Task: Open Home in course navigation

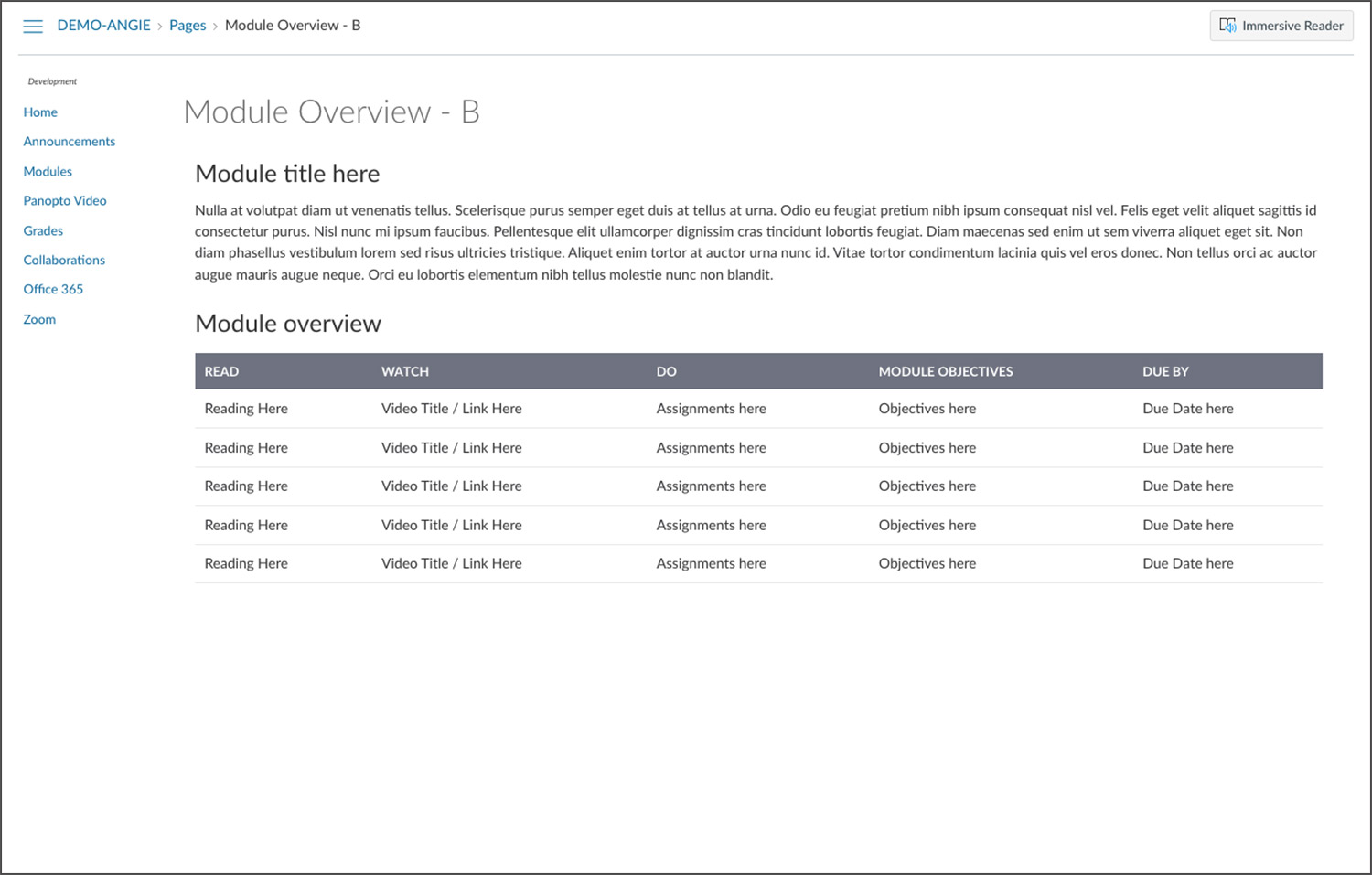Action: click(x=40, y=112)
